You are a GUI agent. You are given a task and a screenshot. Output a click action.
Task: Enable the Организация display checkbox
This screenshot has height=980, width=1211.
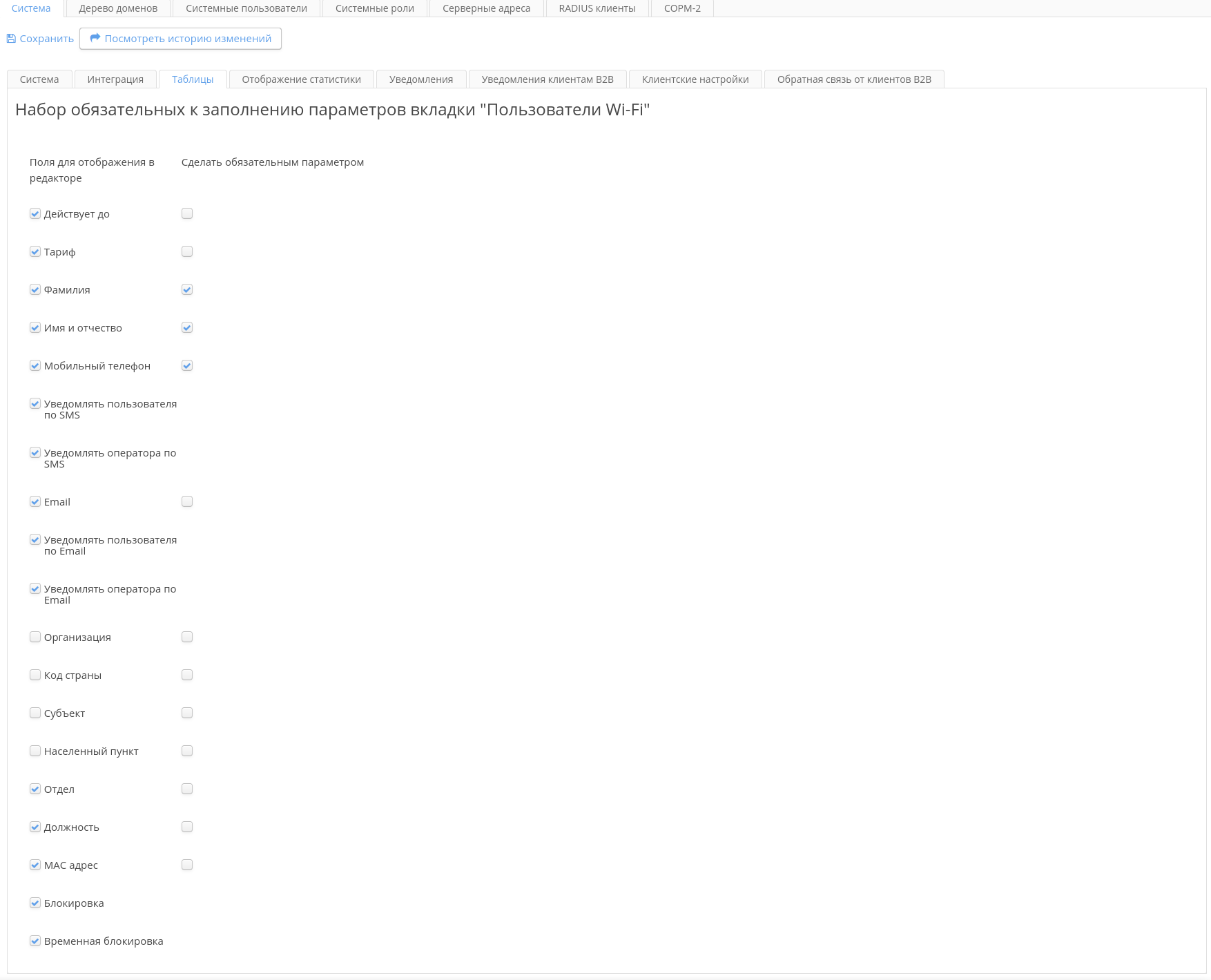tap(35, 637)
